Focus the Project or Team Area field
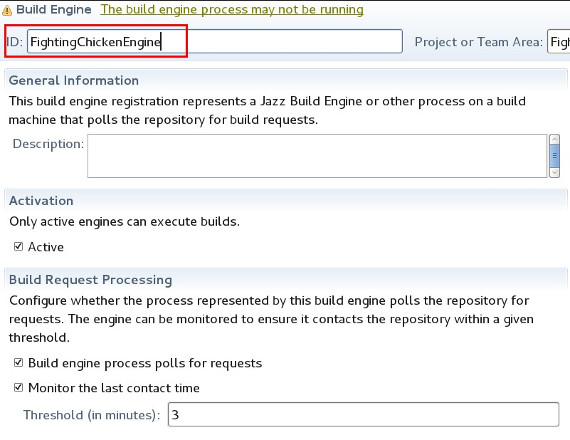The height and width of the screenshot is (440, 570). coord(558,42)
